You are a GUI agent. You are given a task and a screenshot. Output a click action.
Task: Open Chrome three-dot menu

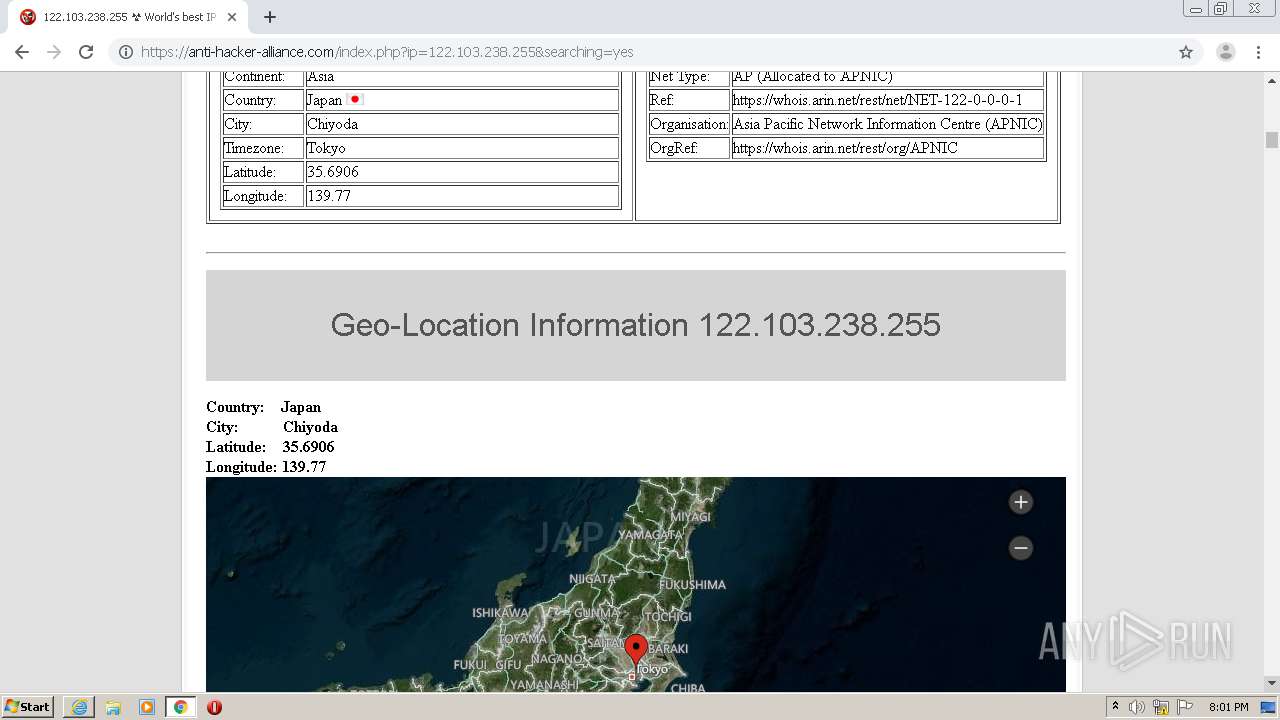coord(1258,52)
